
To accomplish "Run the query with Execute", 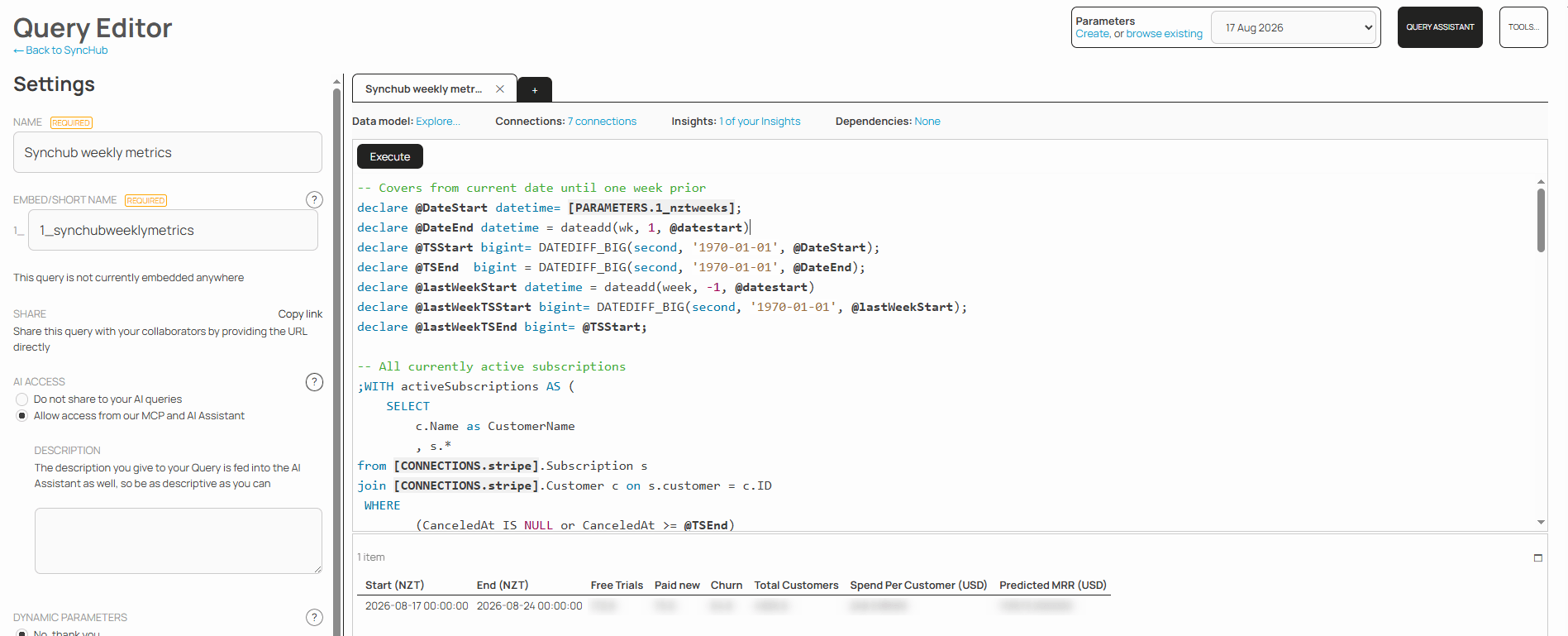I will pos(390,156).
